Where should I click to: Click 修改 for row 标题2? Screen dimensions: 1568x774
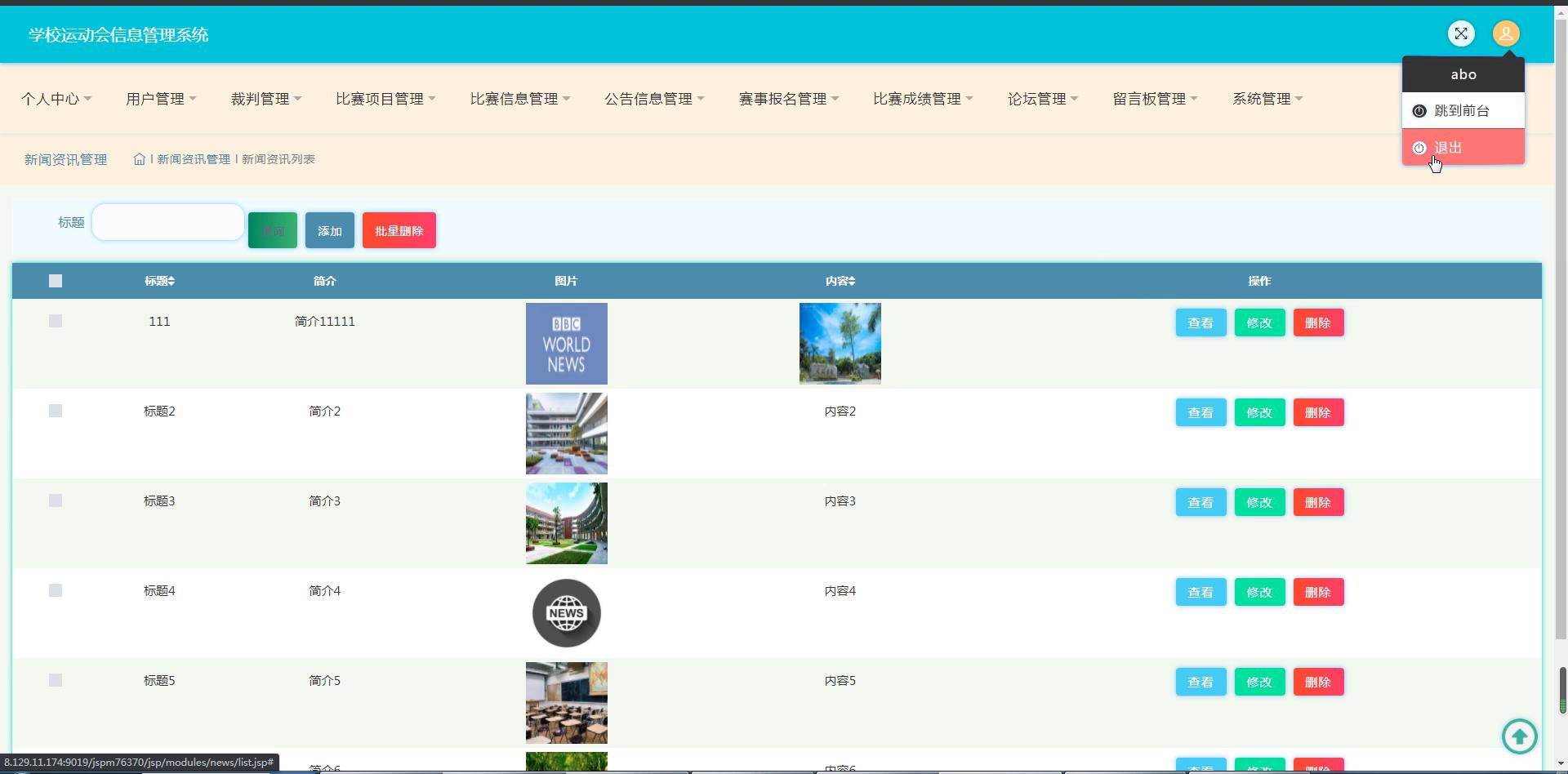pos(1259,412)
